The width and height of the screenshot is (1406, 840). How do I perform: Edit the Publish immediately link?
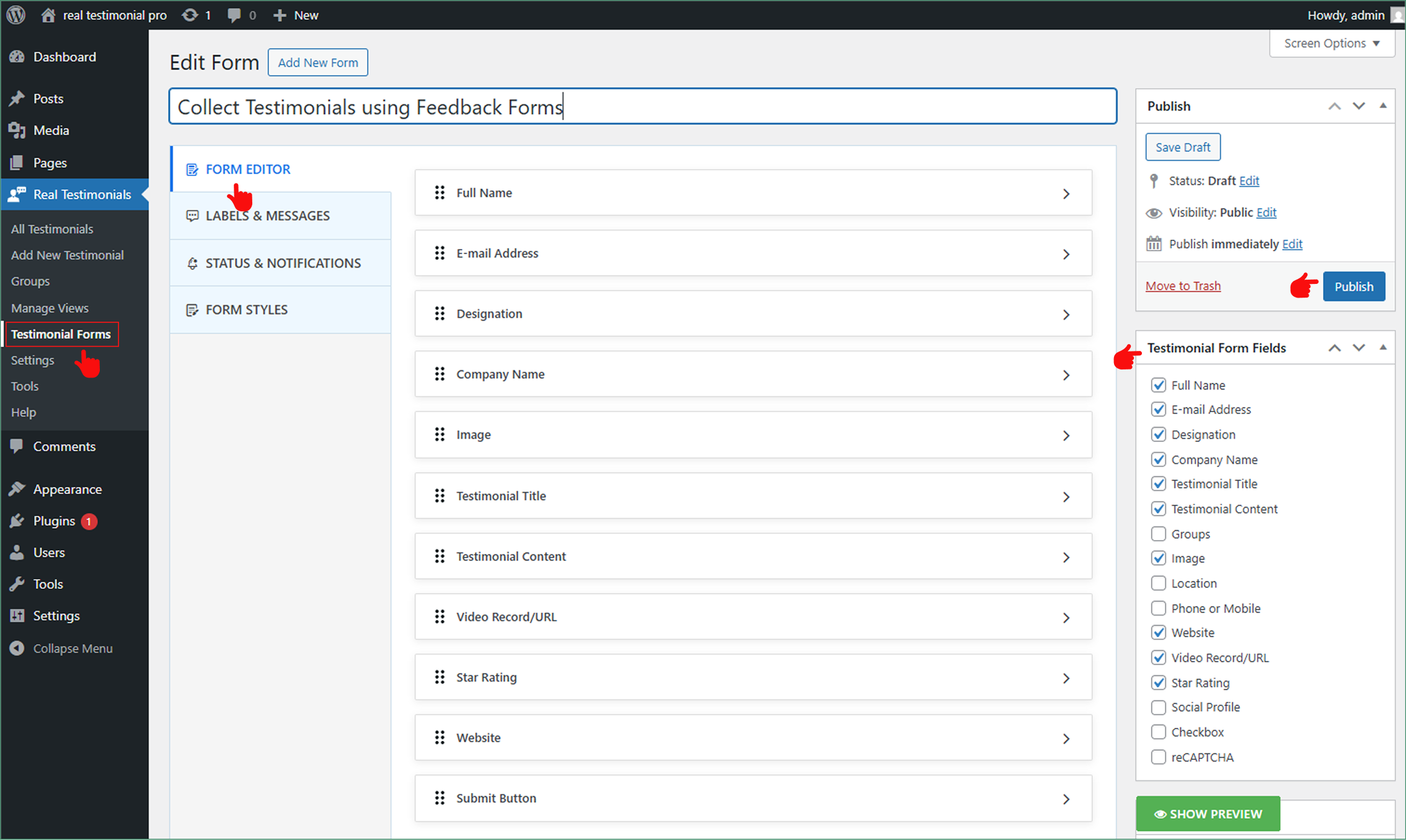[1292, 244]
